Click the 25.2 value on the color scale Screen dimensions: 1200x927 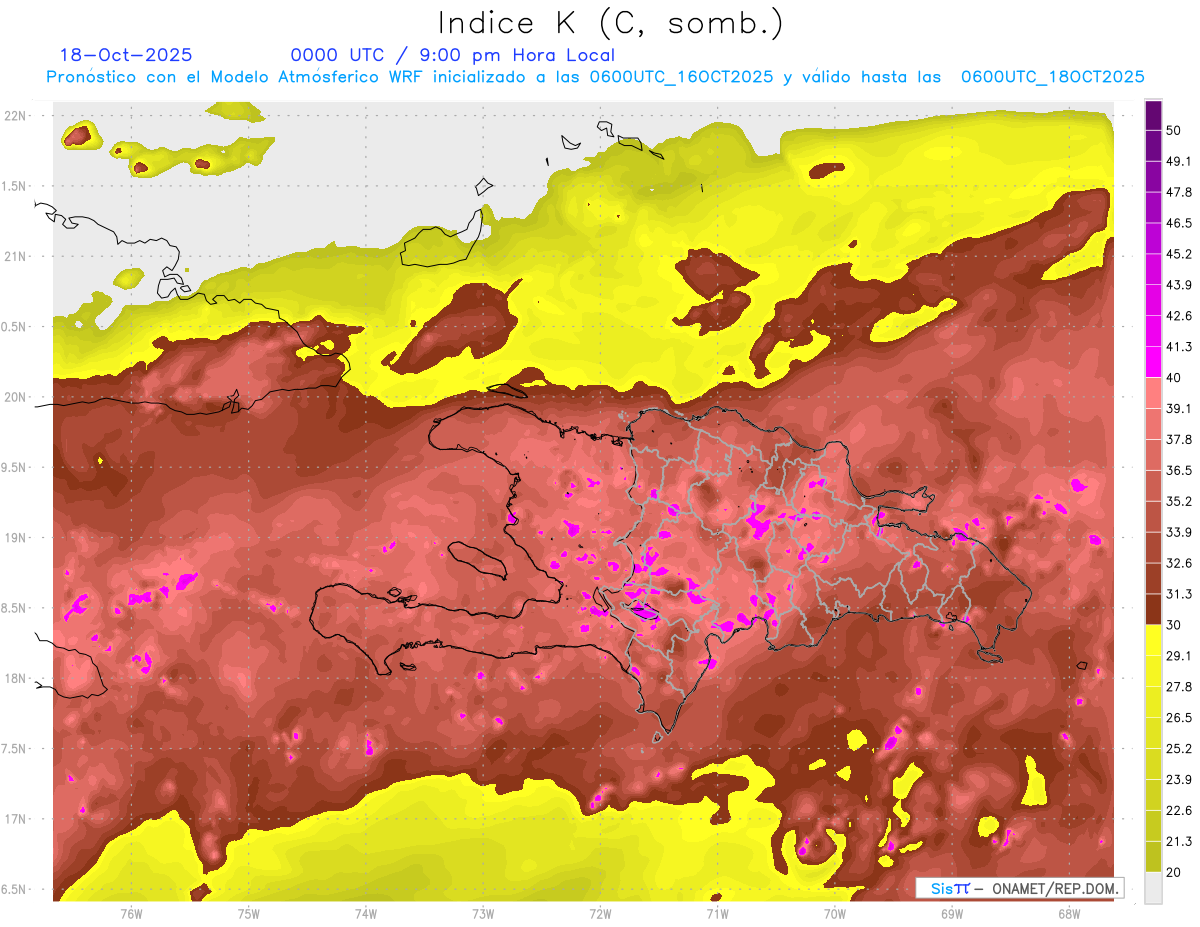coord(1179,748)
